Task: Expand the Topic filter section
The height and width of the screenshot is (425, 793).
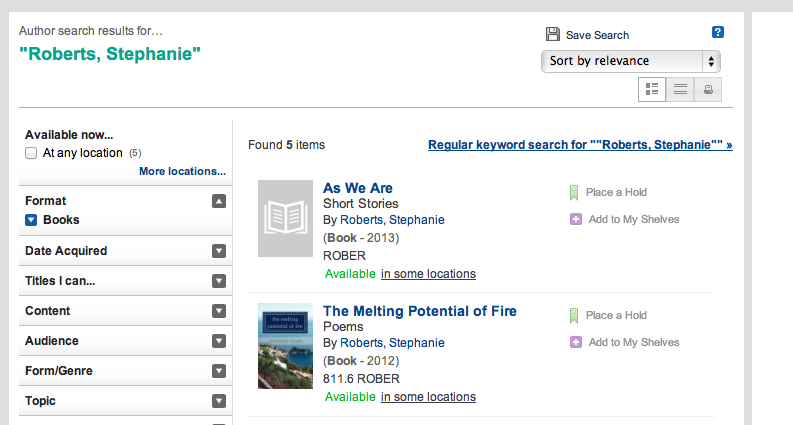Action: pyautogui.click(x=219, y=401)
